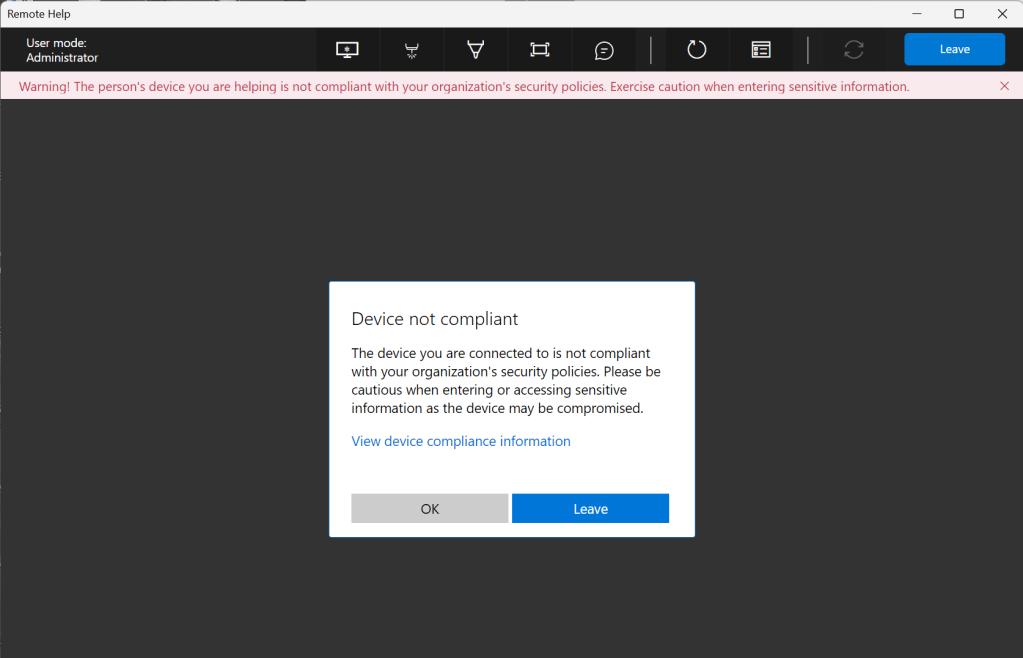Click the red warning banner text

click(x=464, y=87)
